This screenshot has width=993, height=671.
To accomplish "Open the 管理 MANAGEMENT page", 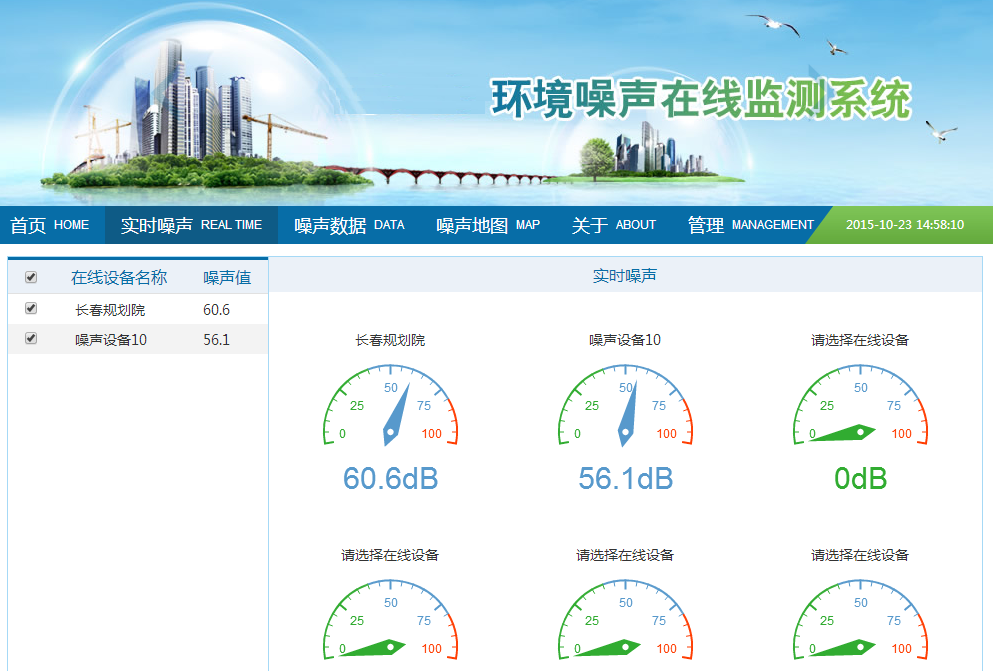I will coord(750,225).
